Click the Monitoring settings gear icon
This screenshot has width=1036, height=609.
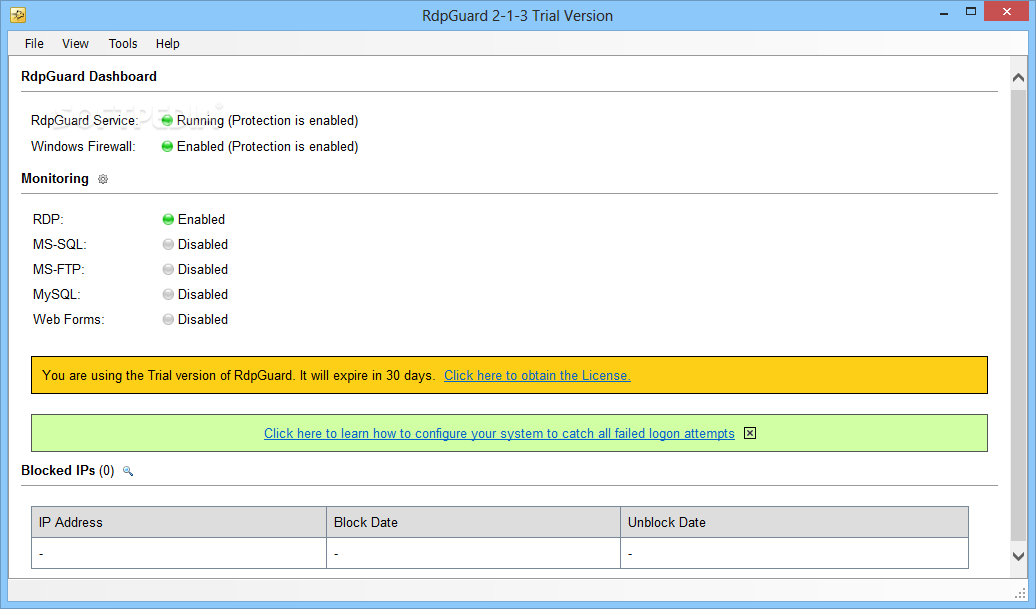pos(103,179)
